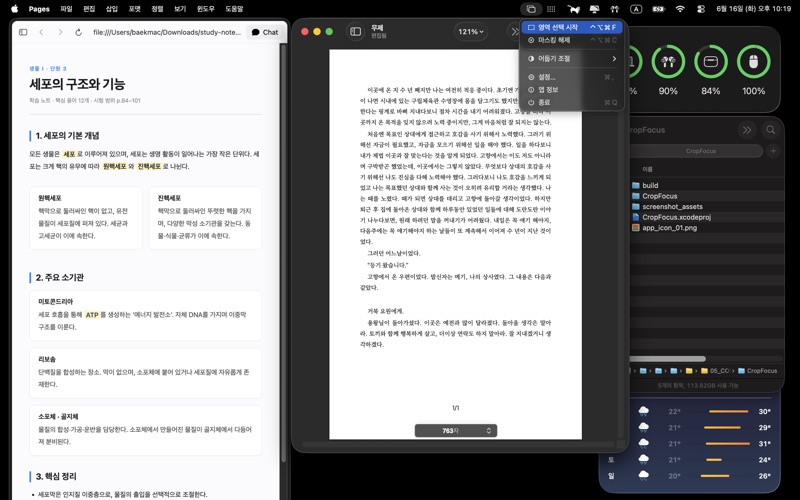Open the 윈도우 menu
Screen dimensions: 800x500
[x=206, y=9]
